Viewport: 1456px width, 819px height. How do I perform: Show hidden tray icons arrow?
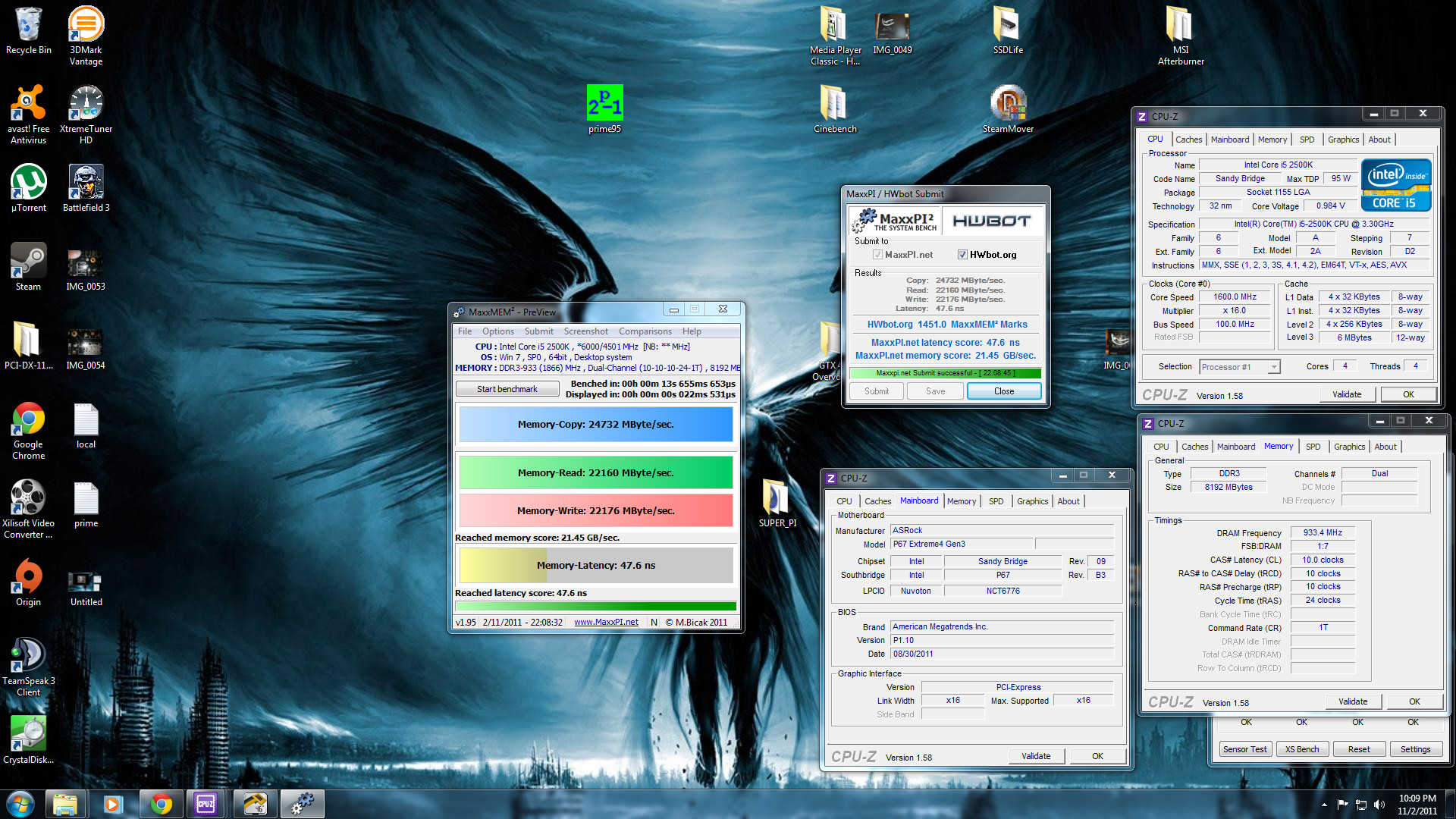[1324, 805]
